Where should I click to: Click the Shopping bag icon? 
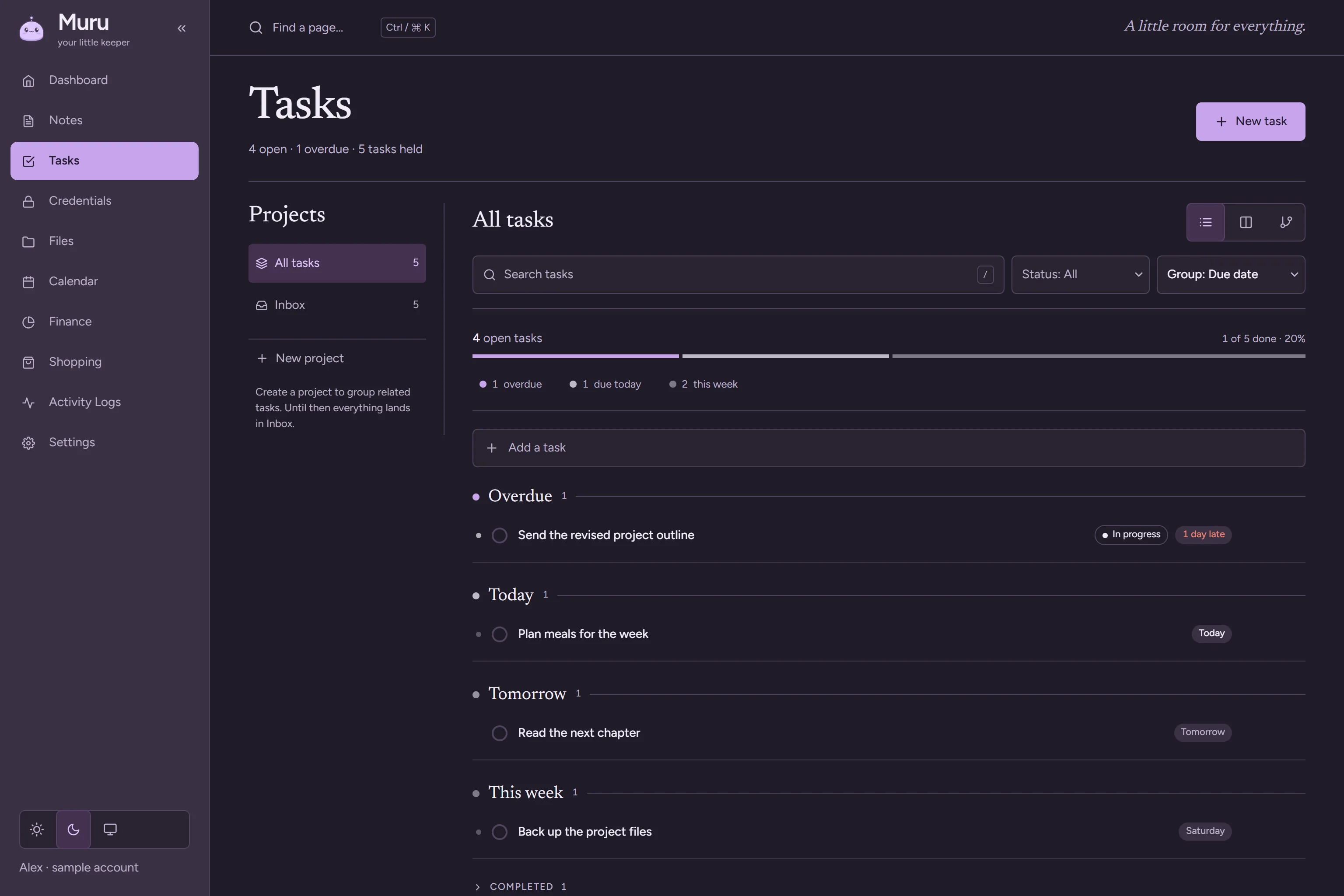(x=28, y=362)
